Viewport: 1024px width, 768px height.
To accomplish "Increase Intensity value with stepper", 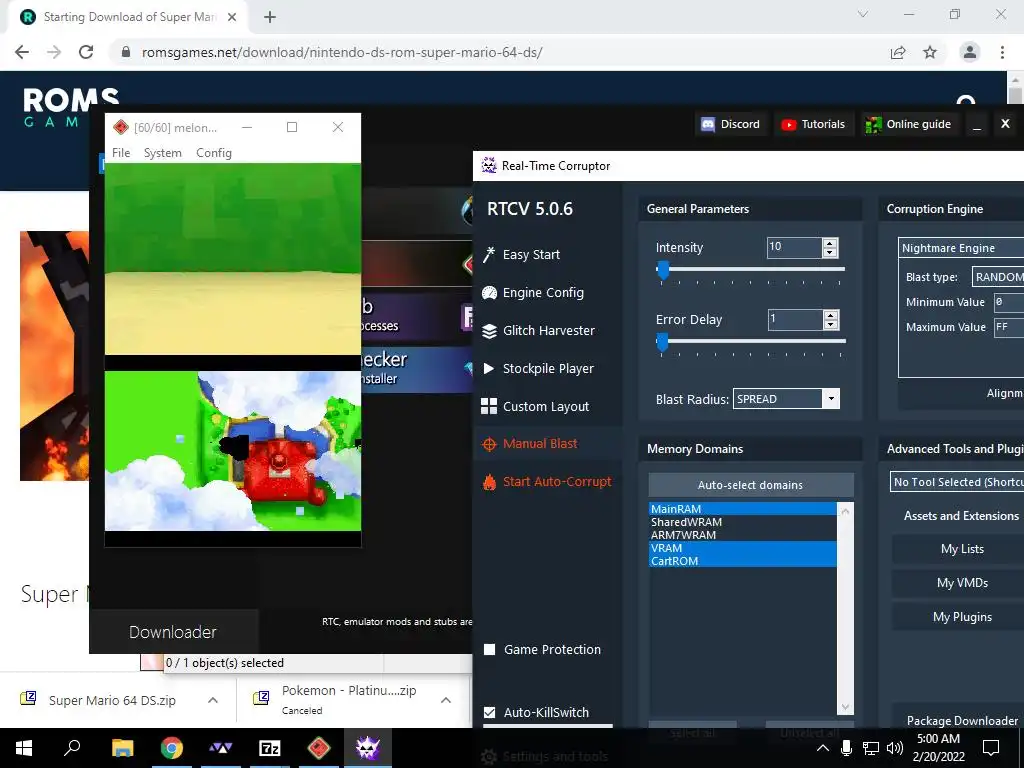I will click(830, 243).
